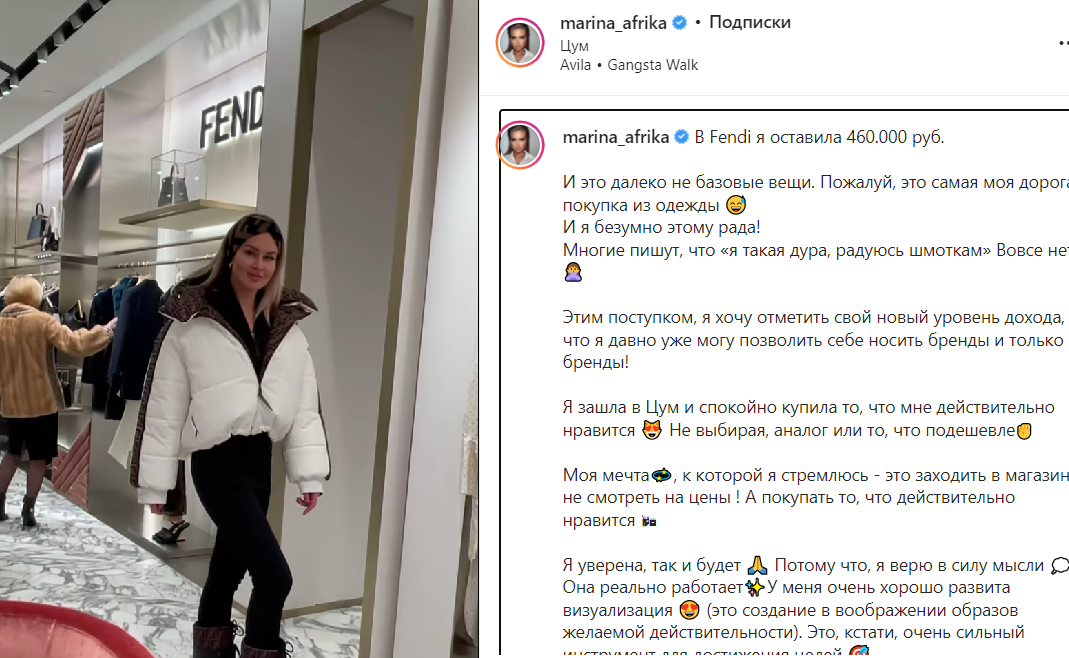Click the verified badge in post header
1069x658 pixels.
point(680,23)
